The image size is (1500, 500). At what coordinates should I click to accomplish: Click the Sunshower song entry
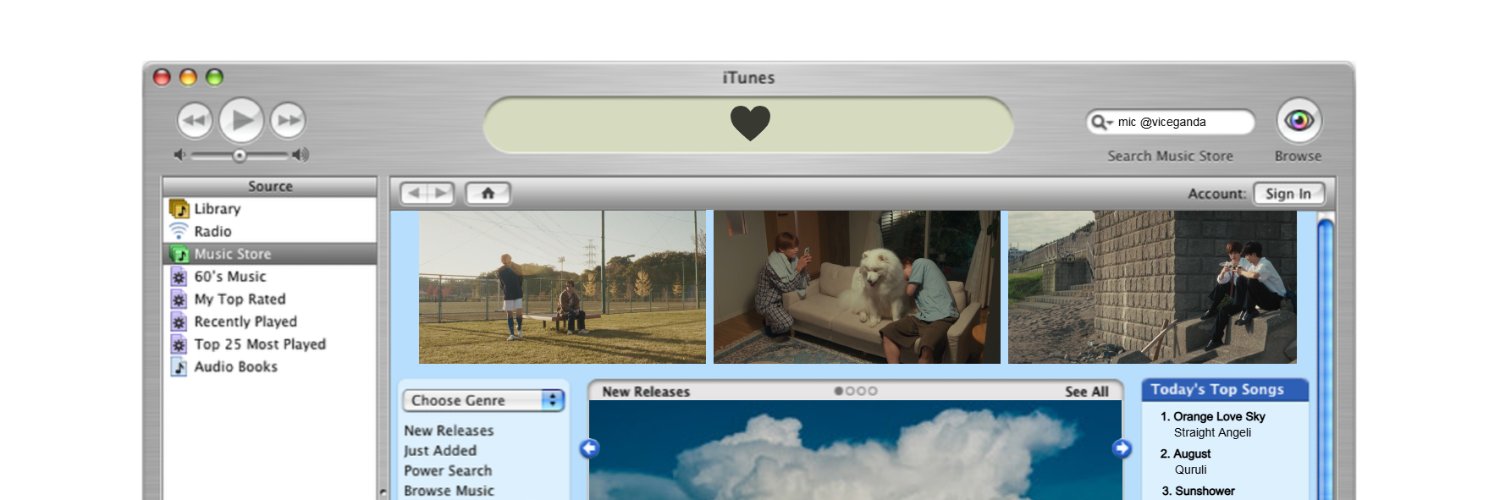(1204, 491)
